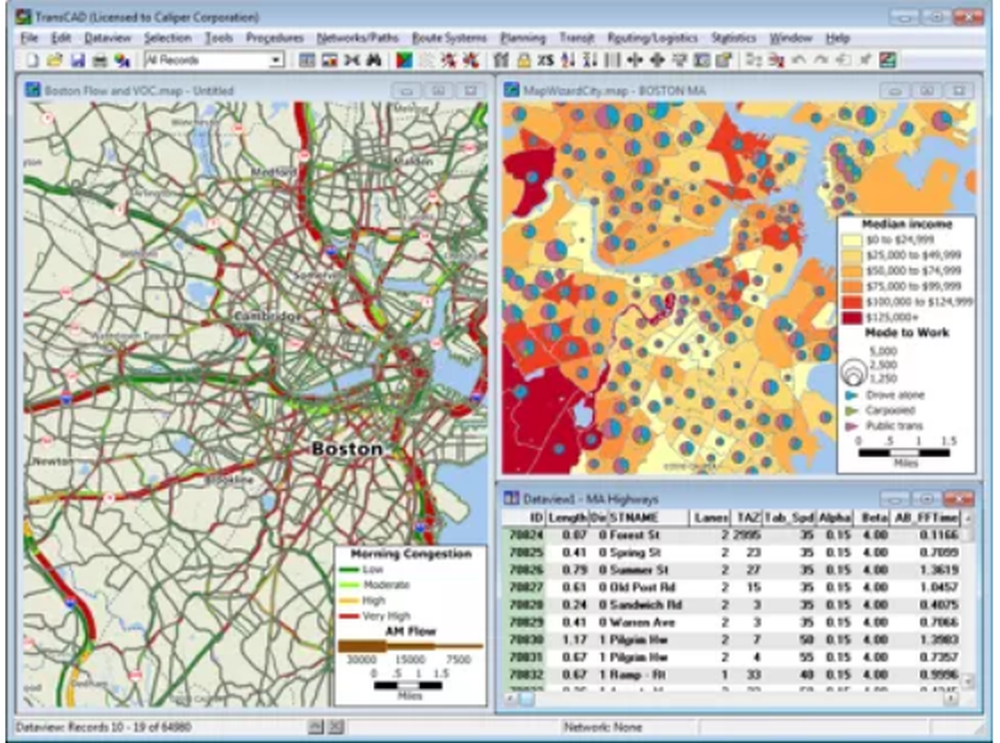The width and height of the screenshot is (1000, 743).
Task: Click the toolbar icon right of the table icon
Action: [329, 61]
